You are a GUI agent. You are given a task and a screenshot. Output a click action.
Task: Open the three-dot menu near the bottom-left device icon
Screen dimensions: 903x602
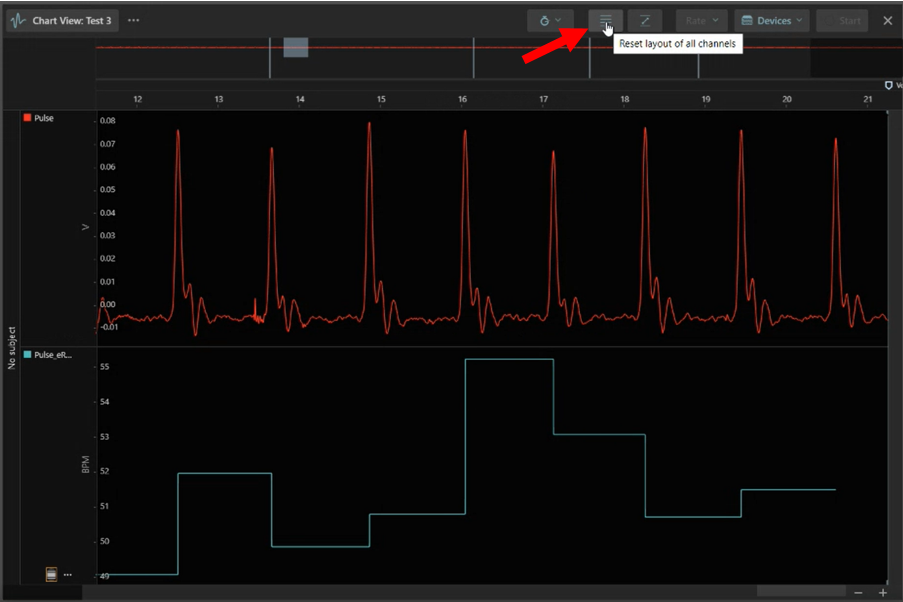click(66, 574)
